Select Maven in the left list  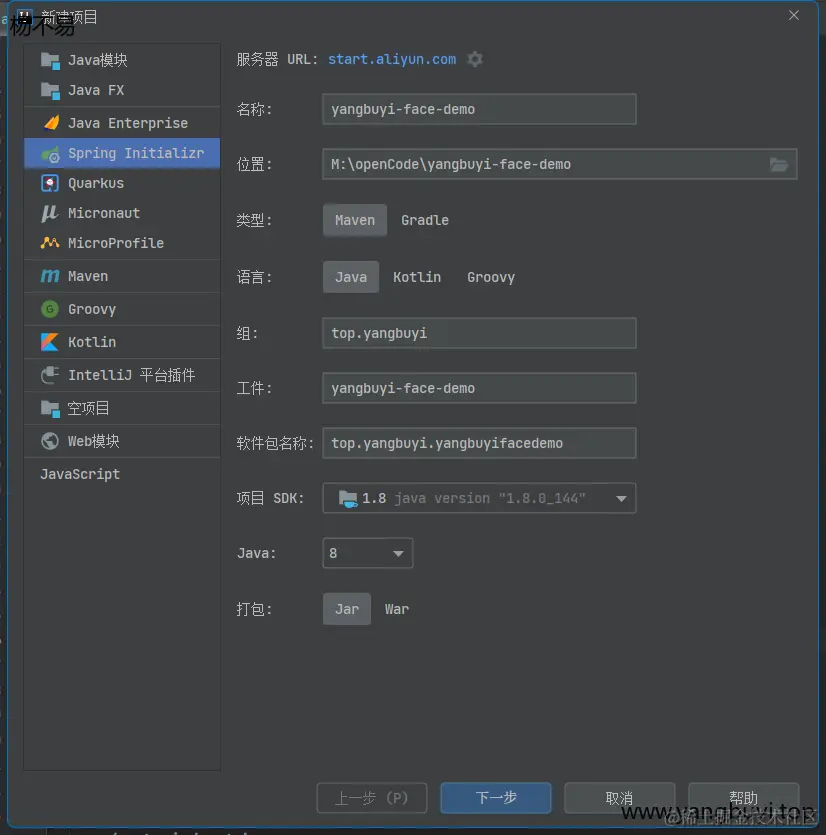(x=122, y=276)
